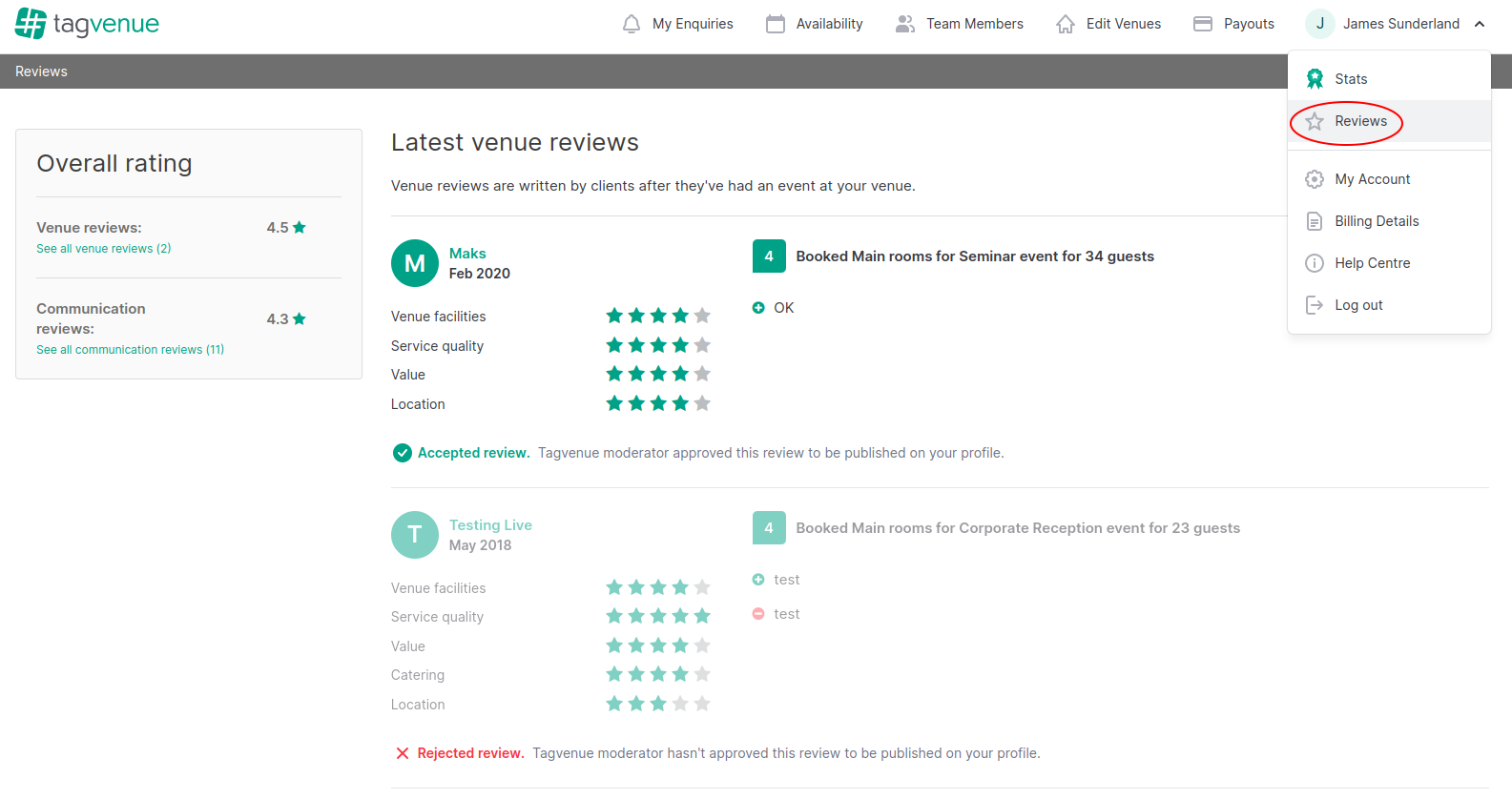Click the green M avatar for Maks

tap(415, 263)
